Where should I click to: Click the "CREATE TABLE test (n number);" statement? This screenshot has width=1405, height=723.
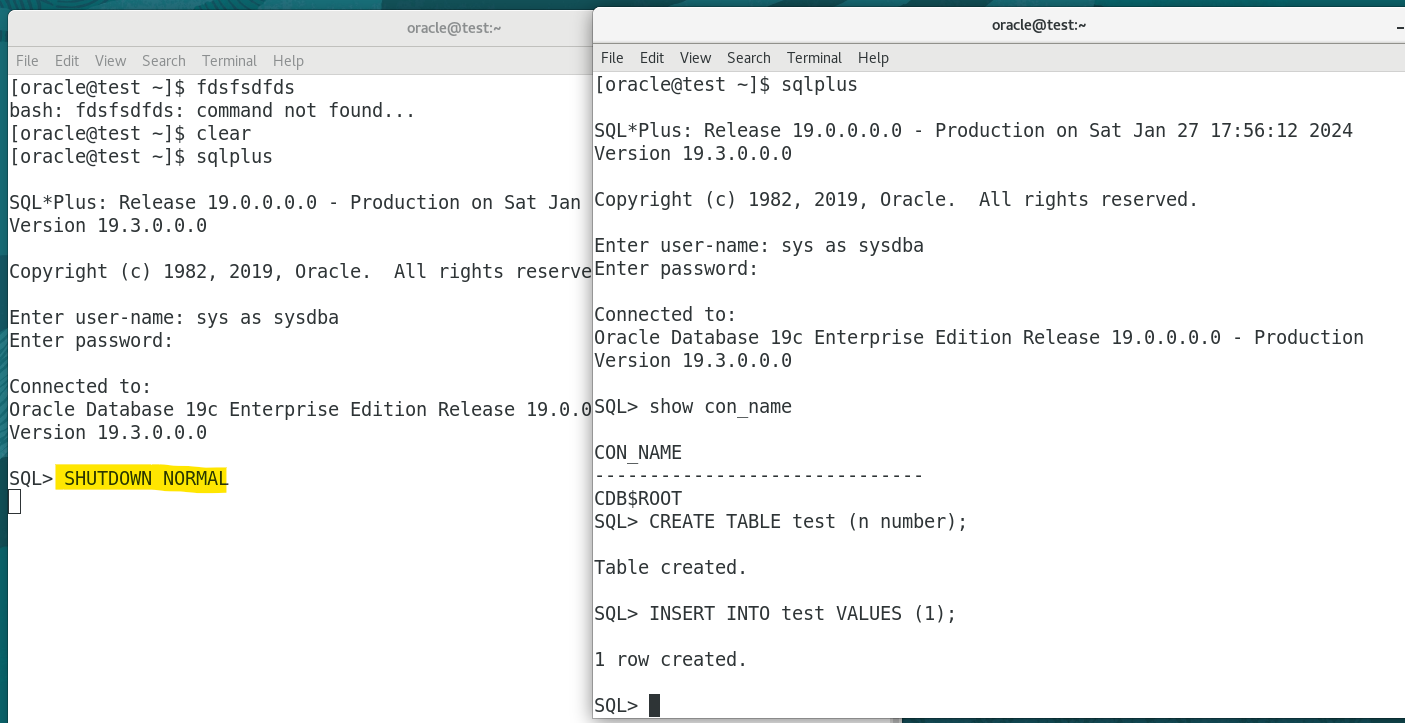click(808, 522)
